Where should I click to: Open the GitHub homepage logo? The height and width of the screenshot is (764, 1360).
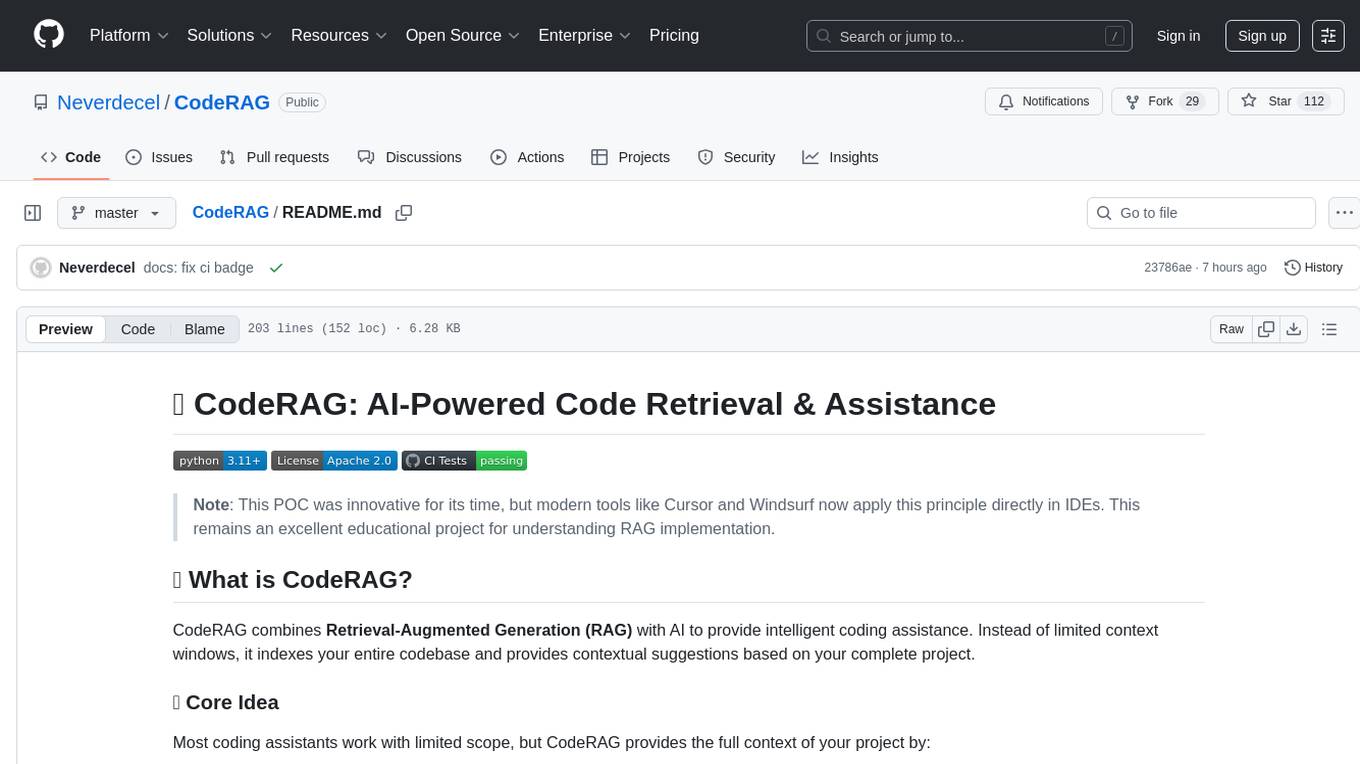click(49, 35)
